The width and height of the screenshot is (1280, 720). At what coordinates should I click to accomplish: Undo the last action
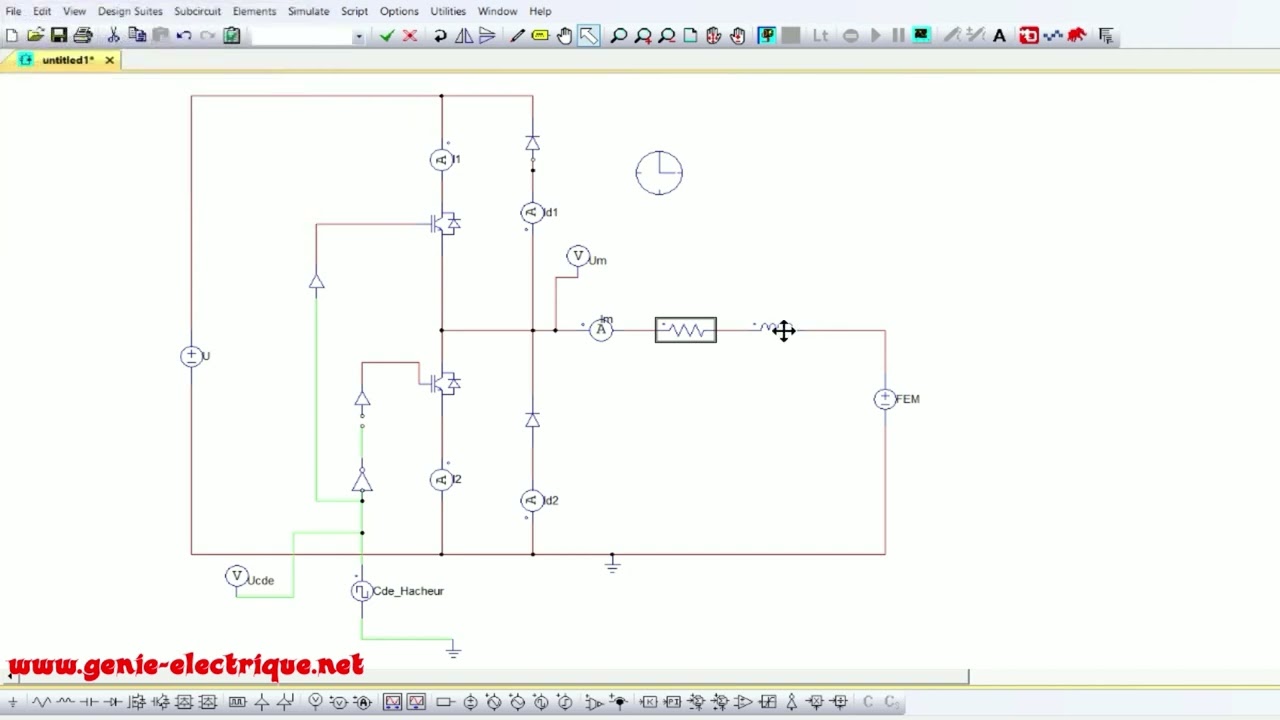coord(184,36)
